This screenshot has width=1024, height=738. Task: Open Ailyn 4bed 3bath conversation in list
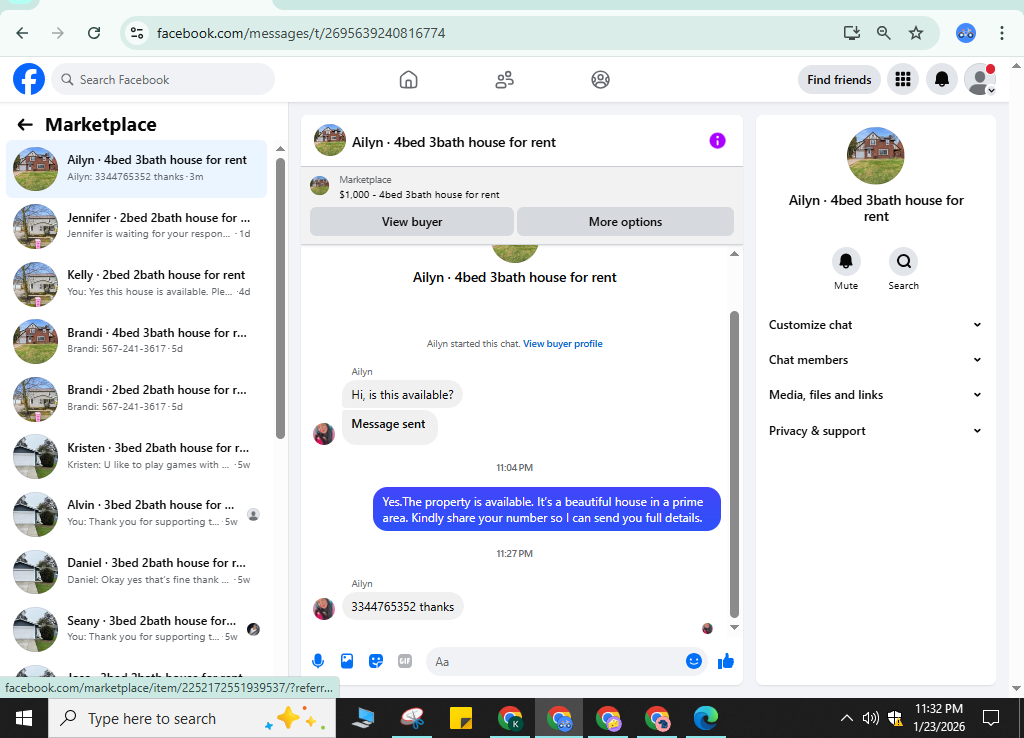tap(136, 168)
